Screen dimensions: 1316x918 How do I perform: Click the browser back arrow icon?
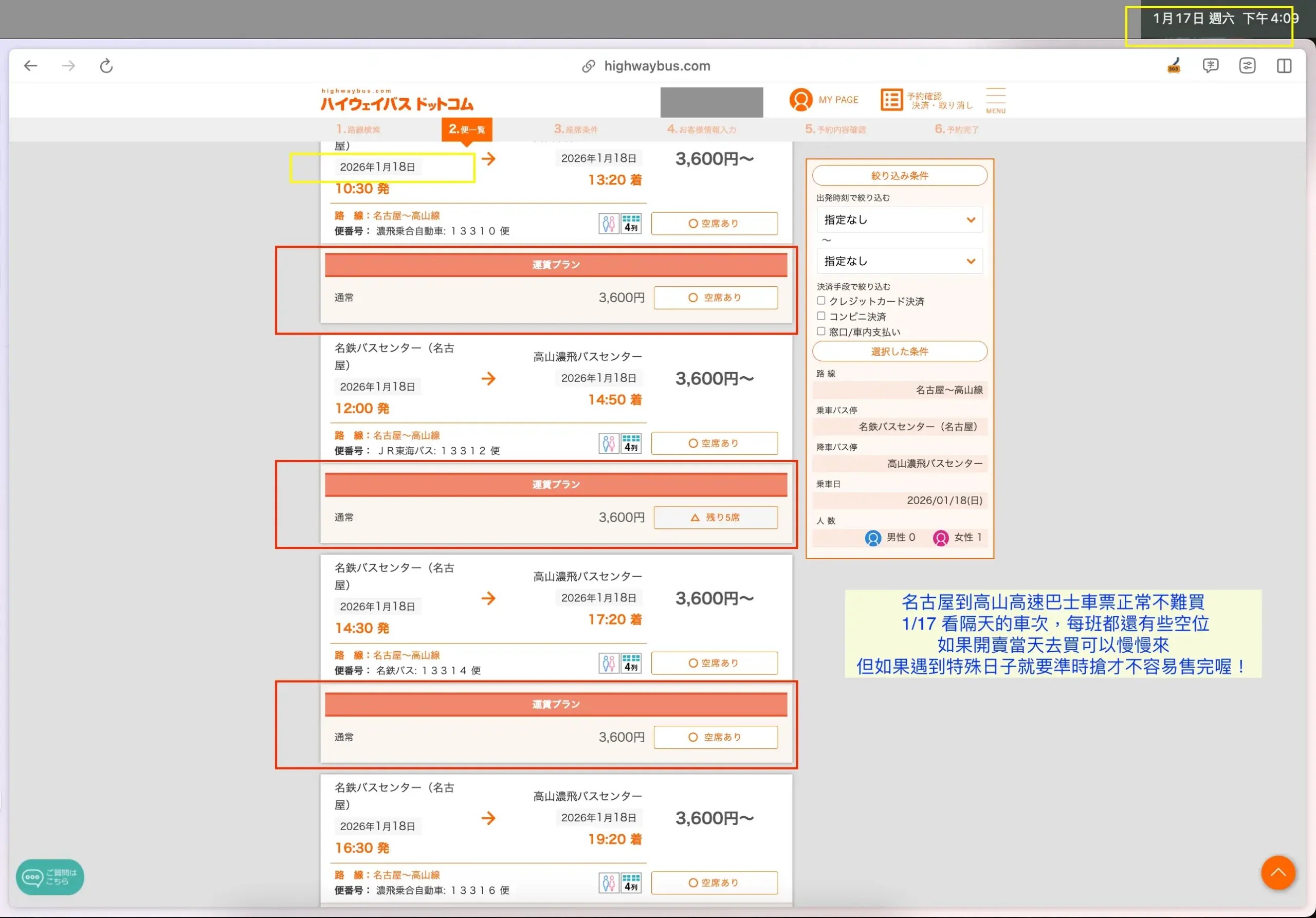(x=30, y=66)
